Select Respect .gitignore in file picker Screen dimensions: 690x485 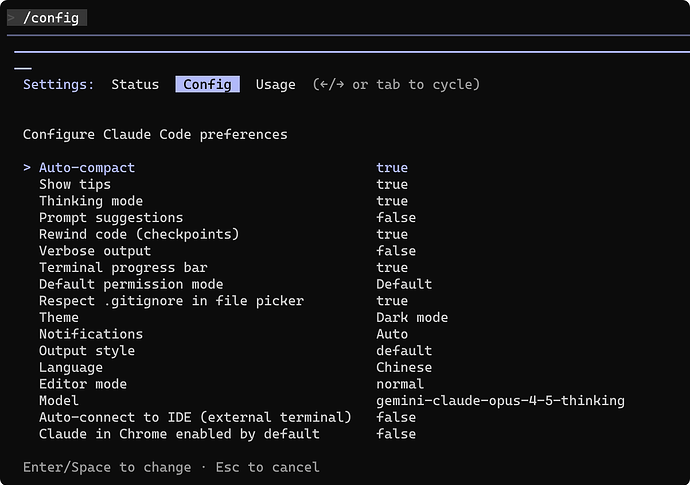click(x=171, y=301)
